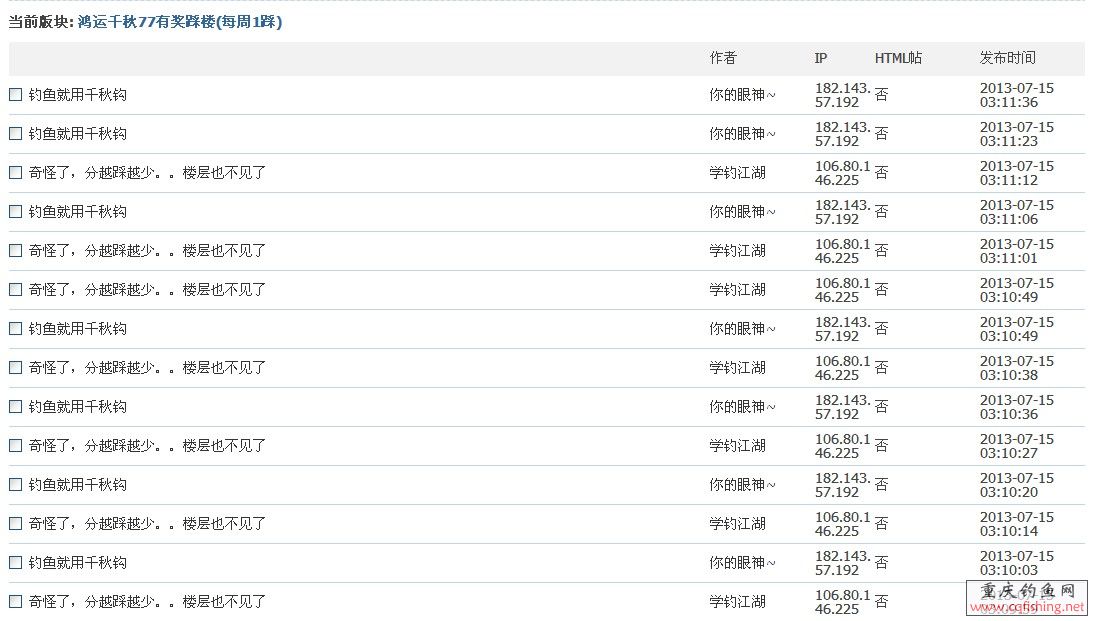This screenshot has width=1093, height=621.
Task: Open post title 奇怪了，分越踩越少 dated 03:11:01
Action: [147, 251]
